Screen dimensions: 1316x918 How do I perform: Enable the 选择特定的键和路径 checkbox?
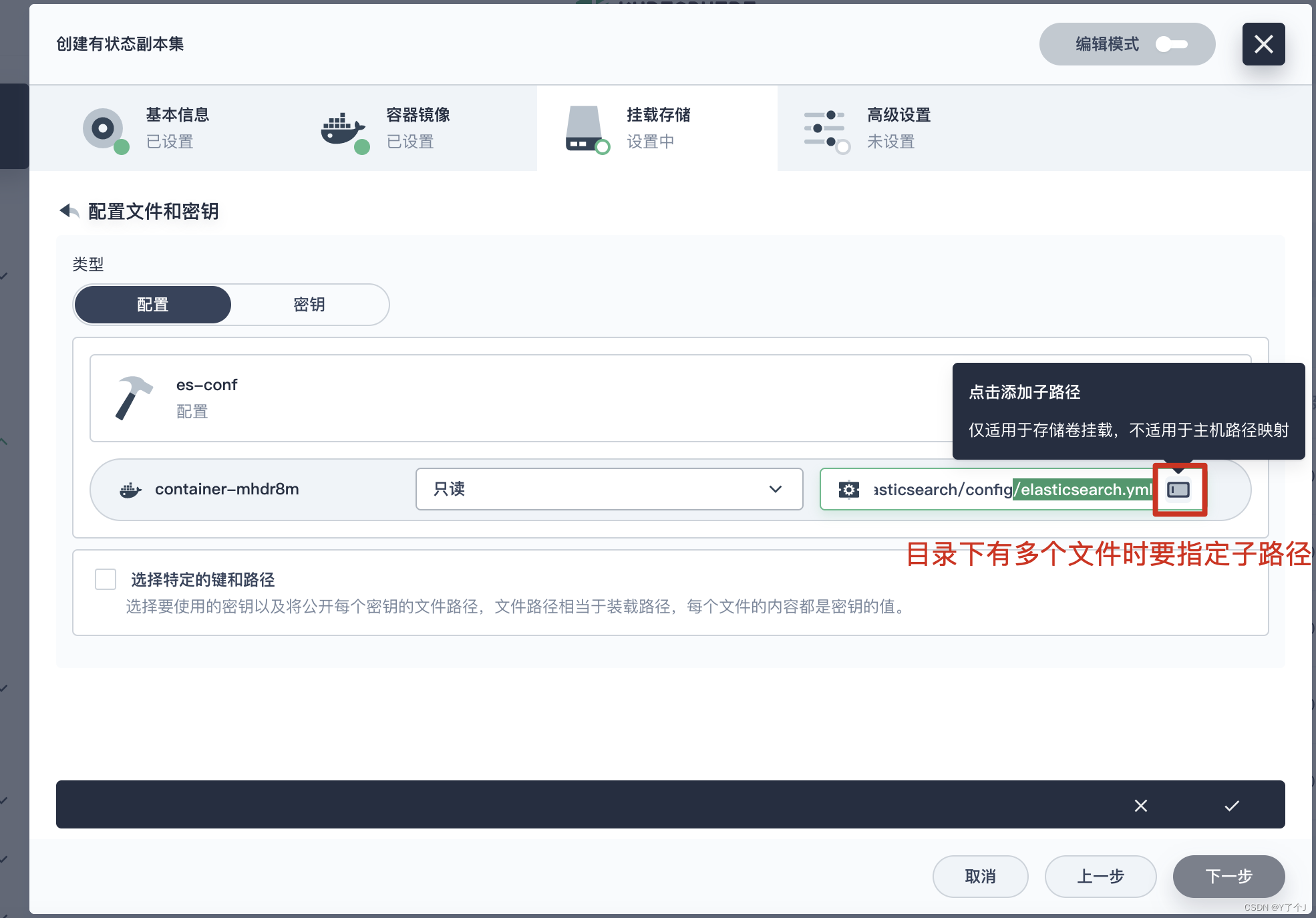[x=106, y=579]
